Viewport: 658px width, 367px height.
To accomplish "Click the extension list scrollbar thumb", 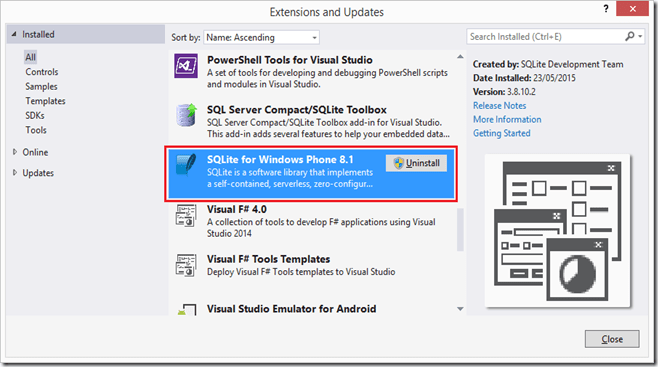I will point(460,229).
